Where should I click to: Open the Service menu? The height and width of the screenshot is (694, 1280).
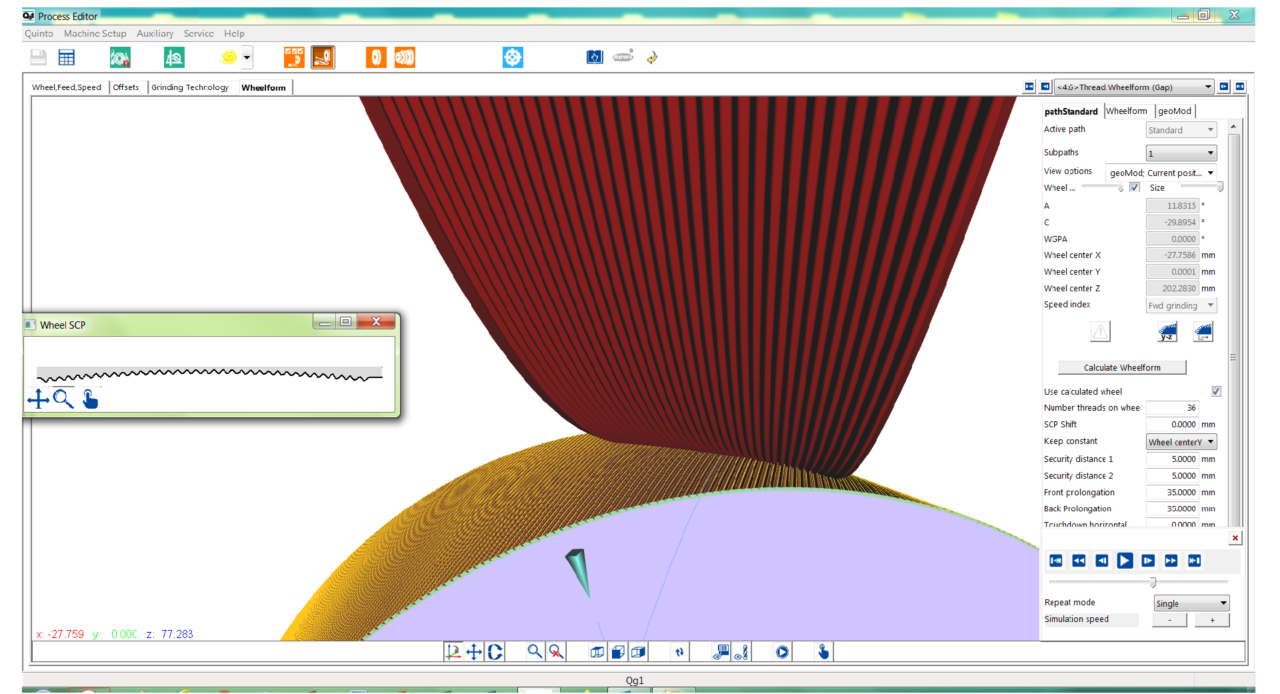pyautogui.click(x=199, y=34)
